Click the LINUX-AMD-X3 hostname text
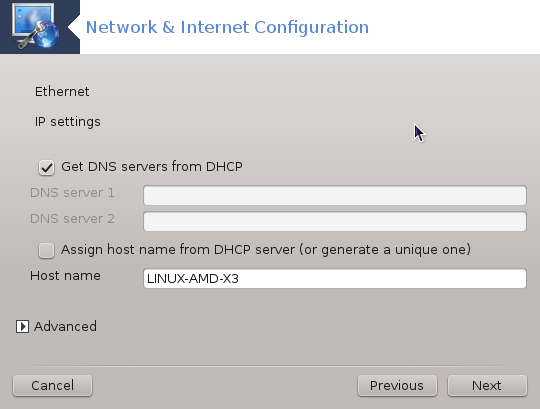Image resolution: width=540 pixels, height=409 pixels. (x=193, y=279)
